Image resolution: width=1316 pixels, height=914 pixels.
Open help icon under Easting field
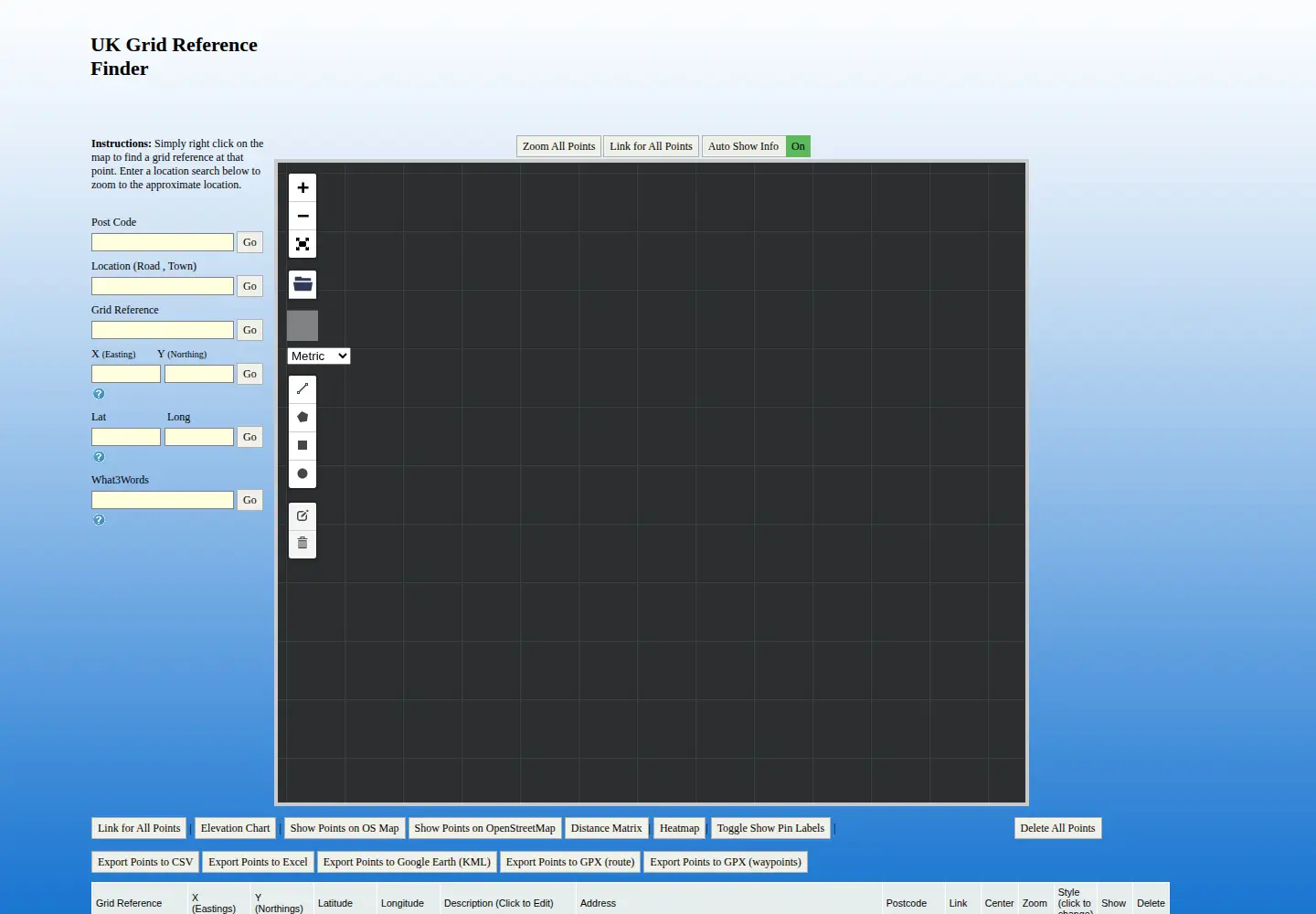point(99,394)
